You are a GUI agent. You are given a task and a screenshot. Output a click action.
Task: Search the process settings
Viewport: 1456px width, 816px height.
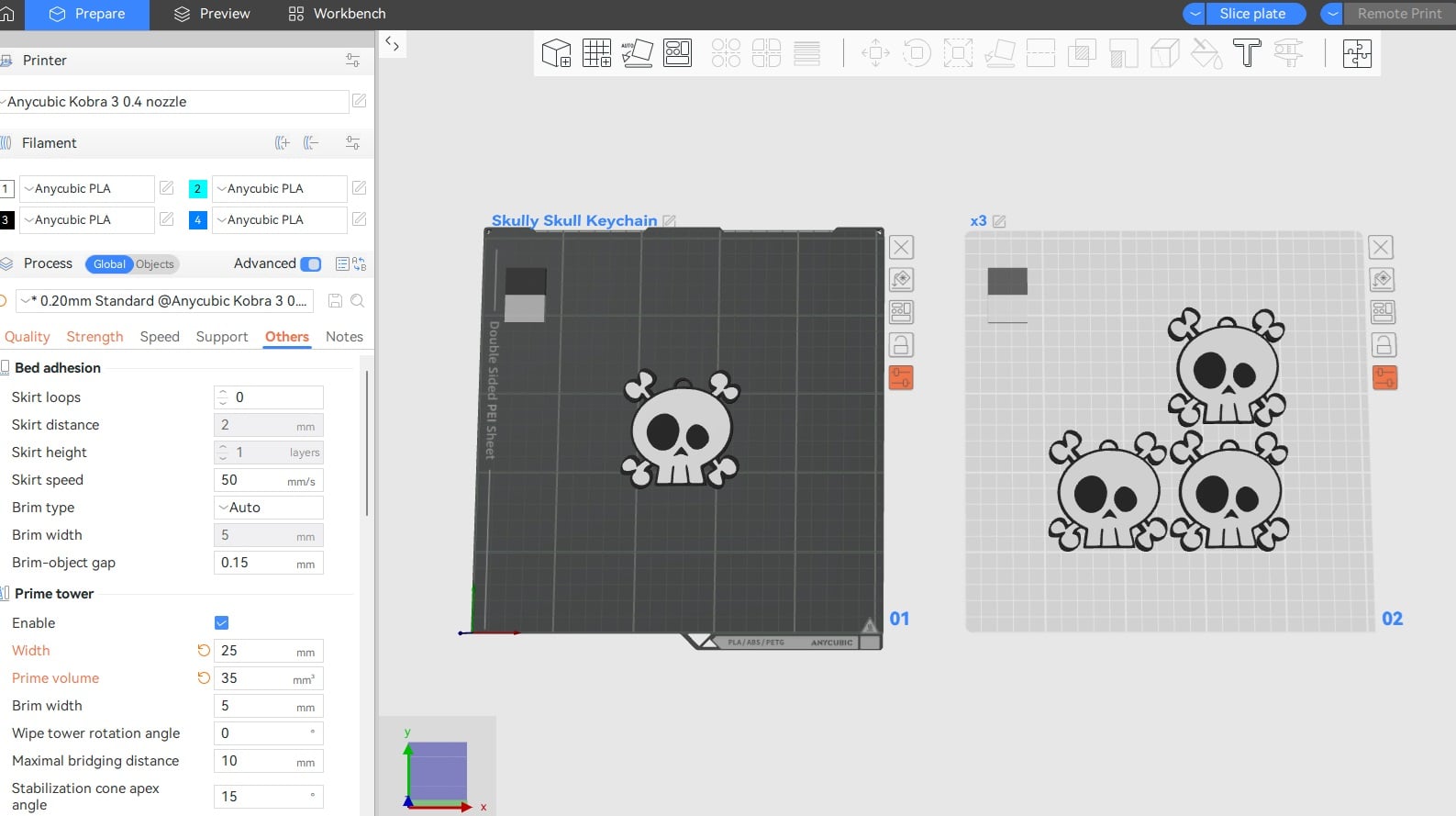(x=358, y=301)
